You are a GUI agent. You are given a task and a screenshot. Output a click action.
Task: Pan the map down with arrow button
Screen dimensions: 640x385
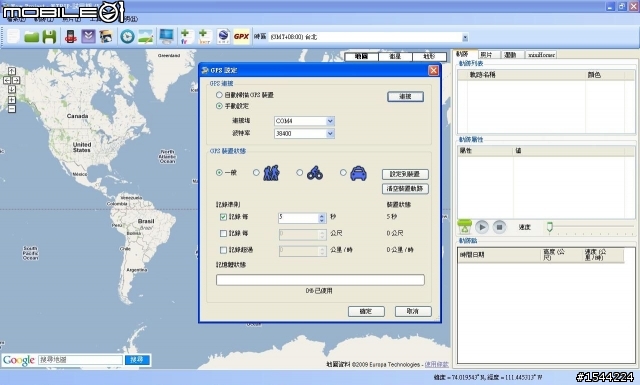[x=12, y=89]
